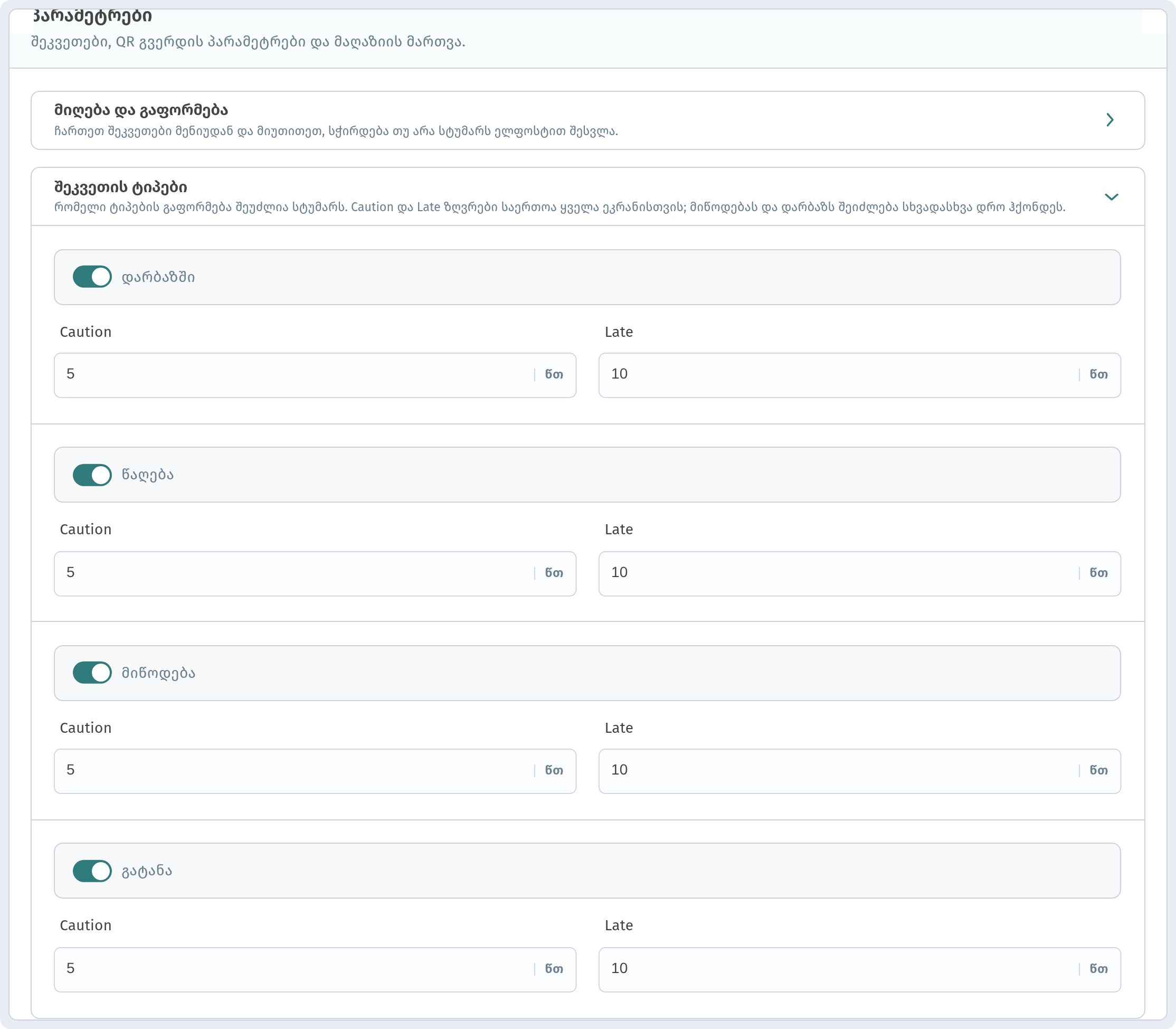Edit the დარბაზში Caution minutes field

pyautogui.click(x=315, y=375)
